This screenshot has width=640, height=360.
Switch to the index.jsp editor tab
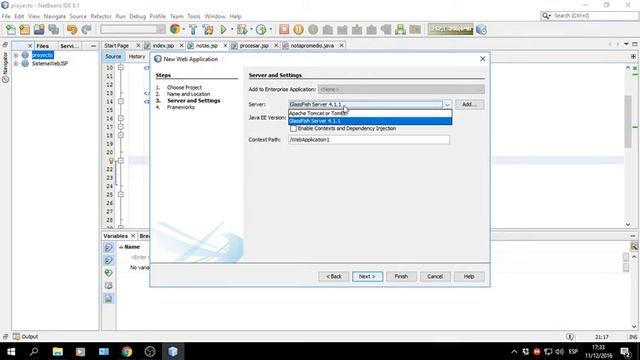[163, 46]
